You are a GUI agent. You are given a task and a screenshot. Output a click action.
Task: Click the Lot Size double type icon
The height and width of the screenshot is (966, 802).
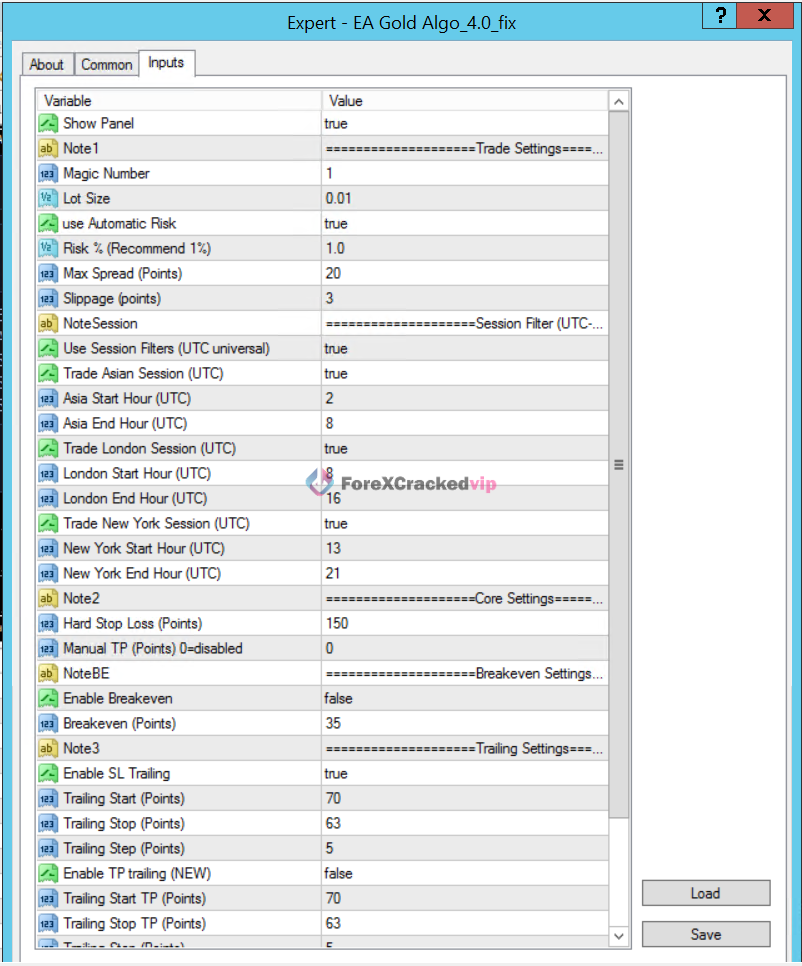click(48, 198)
